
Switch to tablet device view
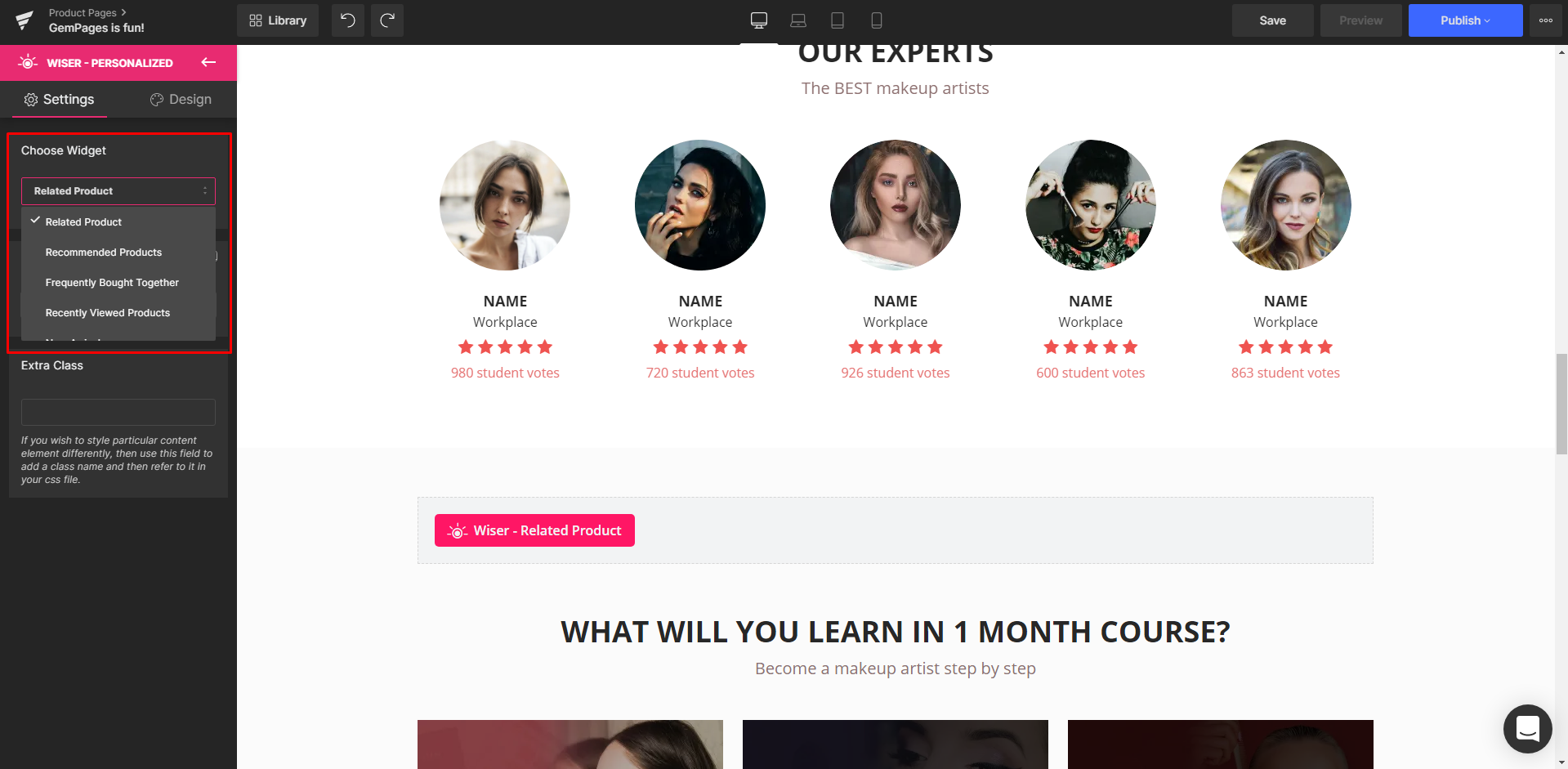pyautogui.click(x=838, y=20)
